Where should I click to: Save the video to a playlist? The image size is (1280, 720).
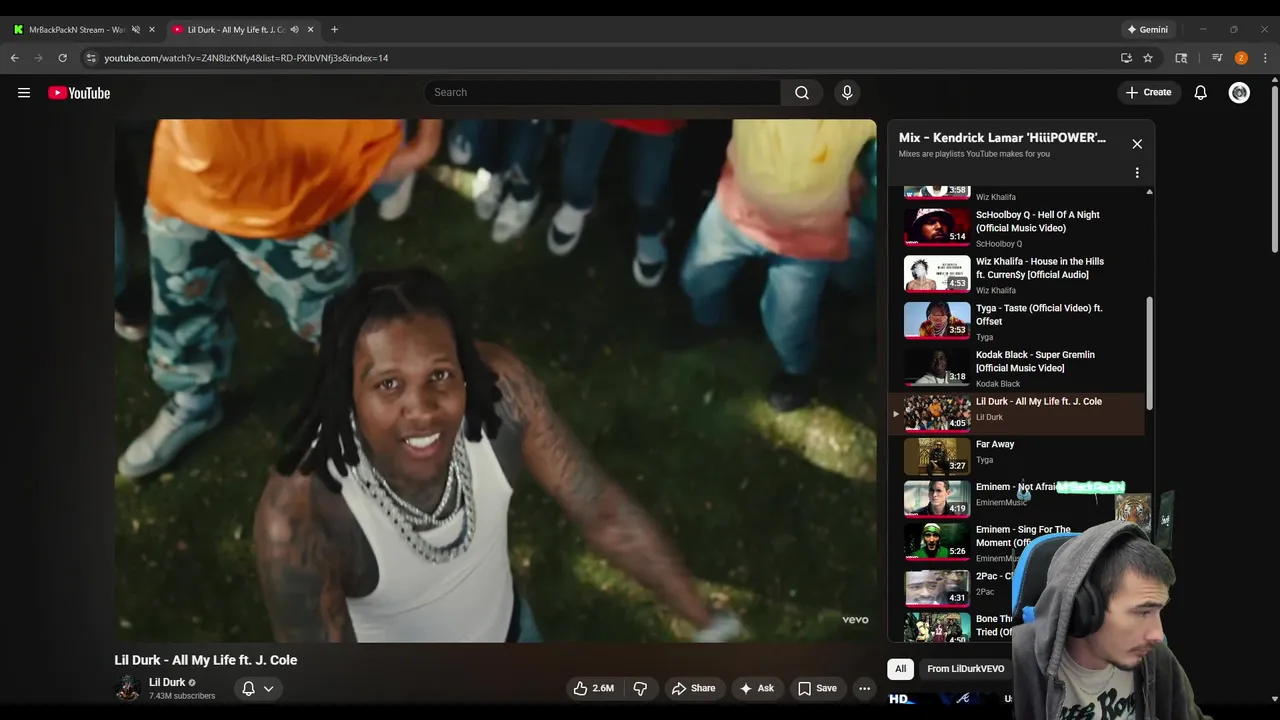(x=816, y=688)
